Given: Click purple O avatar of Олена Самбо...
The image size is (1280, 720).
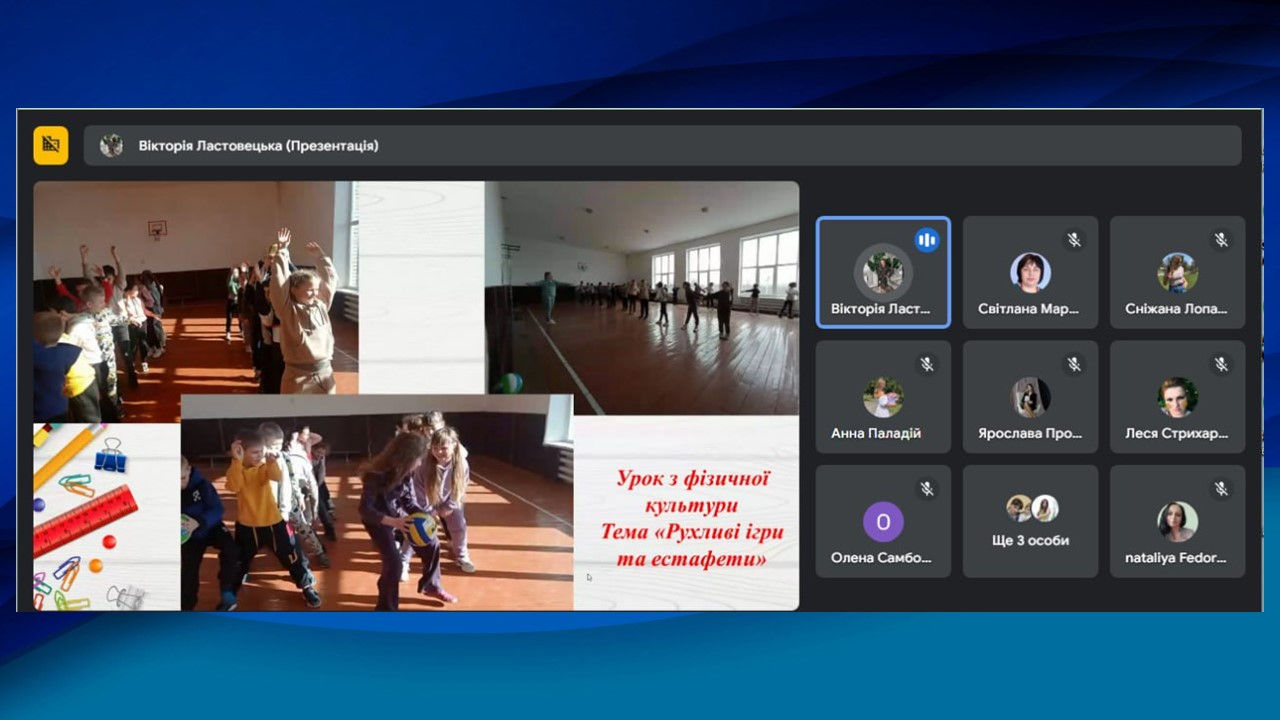Looking at the screenshot, I should pyautogui.click(x=883, y=522).
